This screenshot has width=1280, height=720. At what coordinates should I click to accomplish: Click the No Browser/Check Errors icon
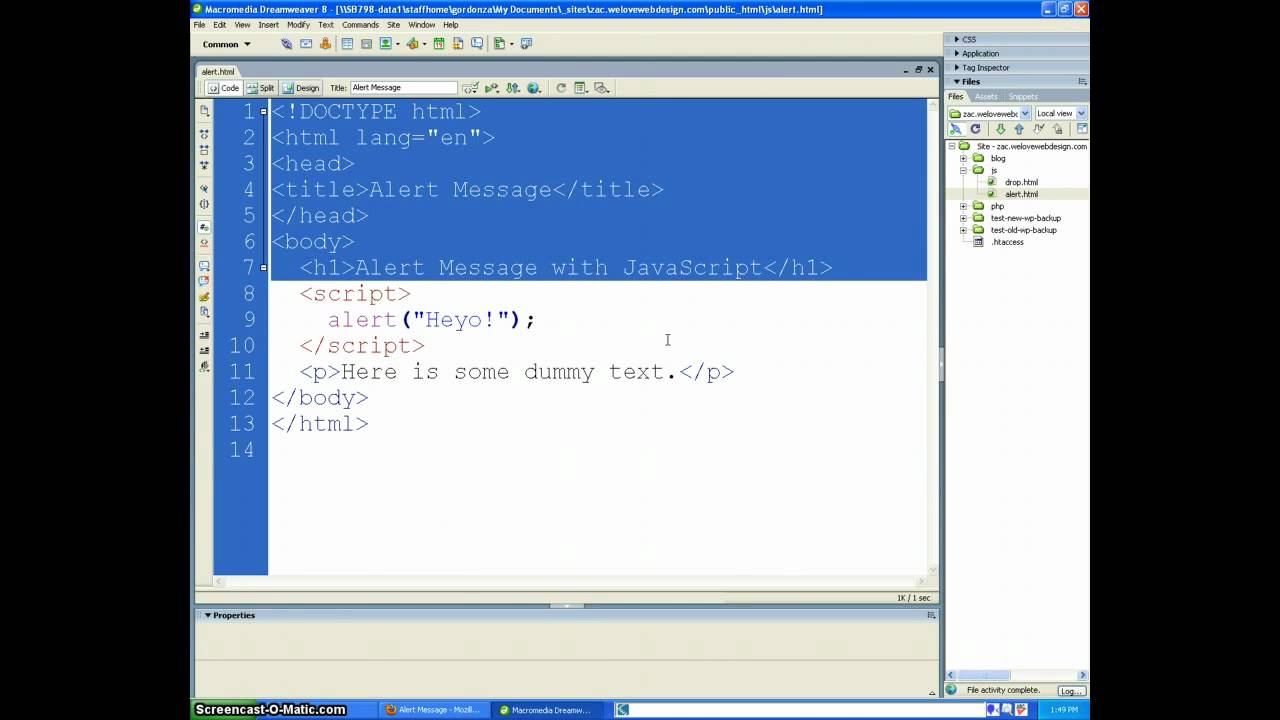click(x=470, y=87)
